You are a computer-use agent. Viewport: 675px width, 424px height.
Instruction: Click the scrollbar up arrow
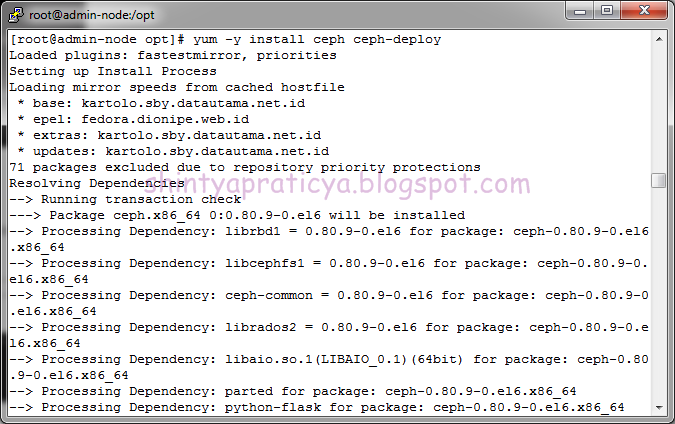(659, 39)
